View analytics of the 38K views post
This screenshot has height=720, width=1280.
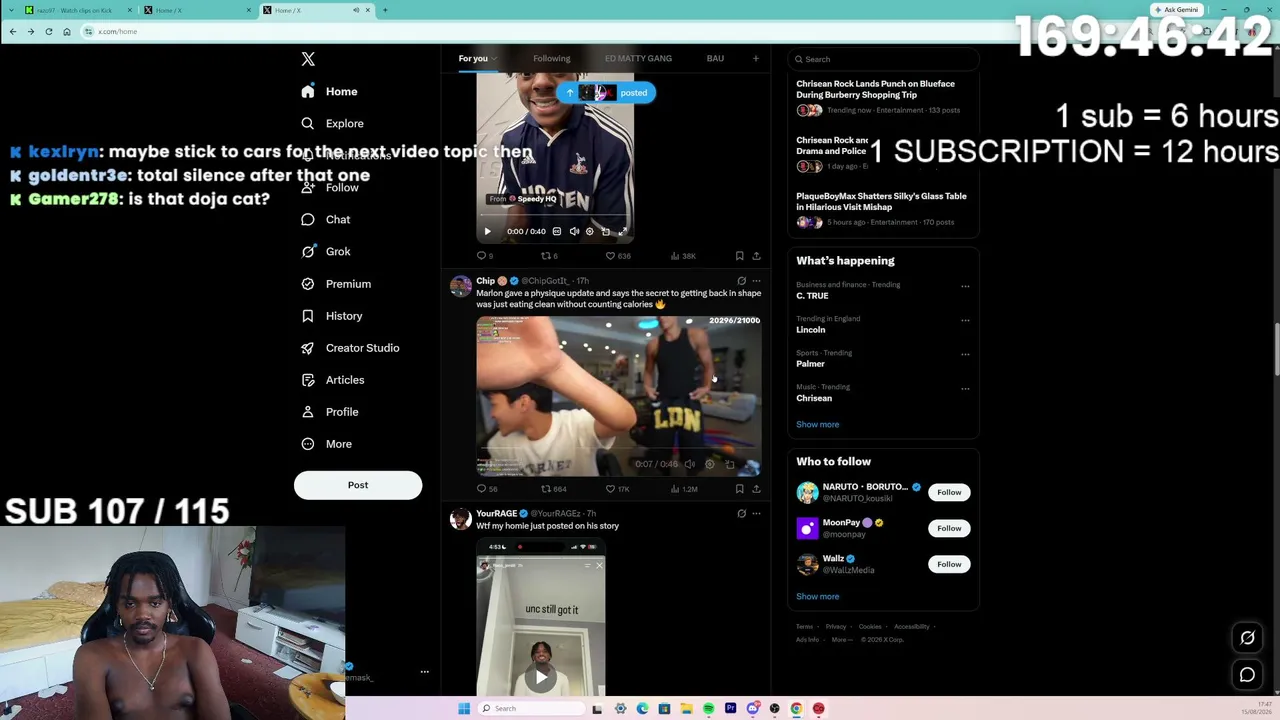coord(684,256)
